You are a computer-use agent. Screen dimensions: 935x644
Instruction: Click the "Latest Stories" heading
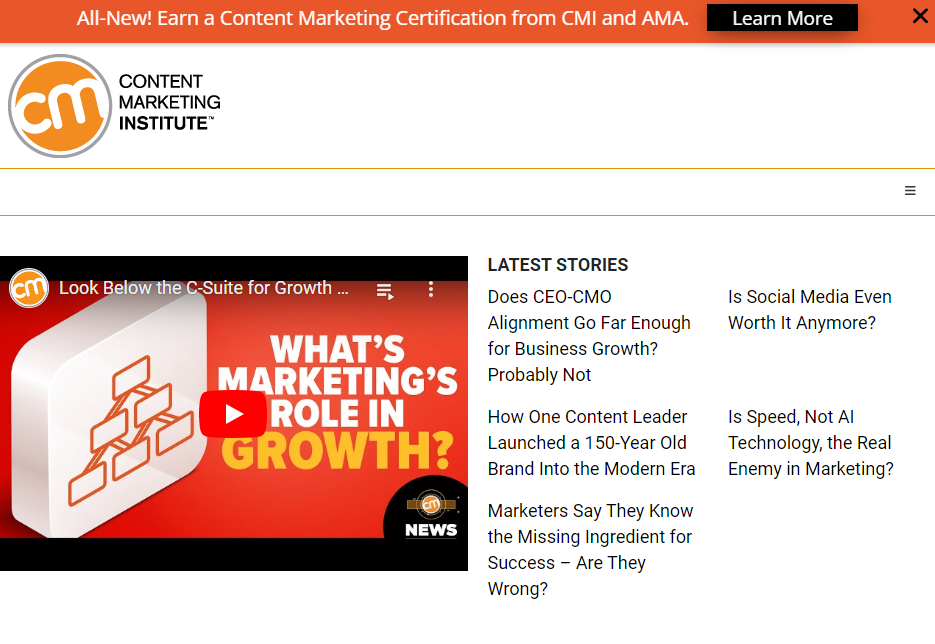pos(558,265)
